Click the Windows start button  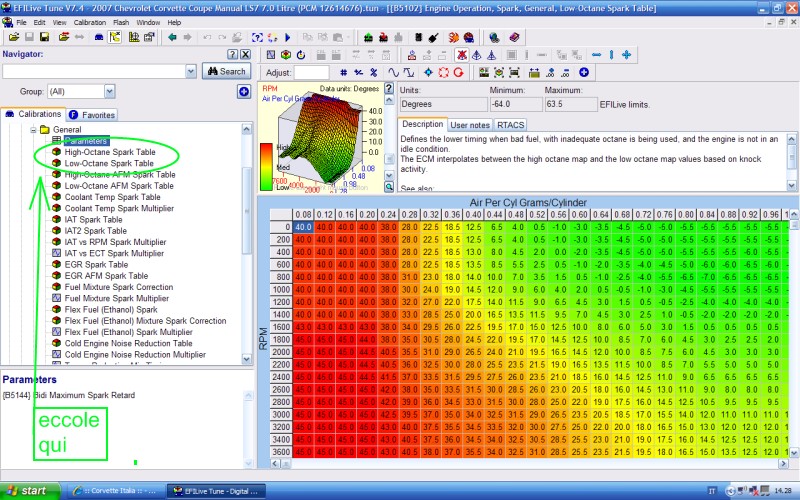point(29,491)
